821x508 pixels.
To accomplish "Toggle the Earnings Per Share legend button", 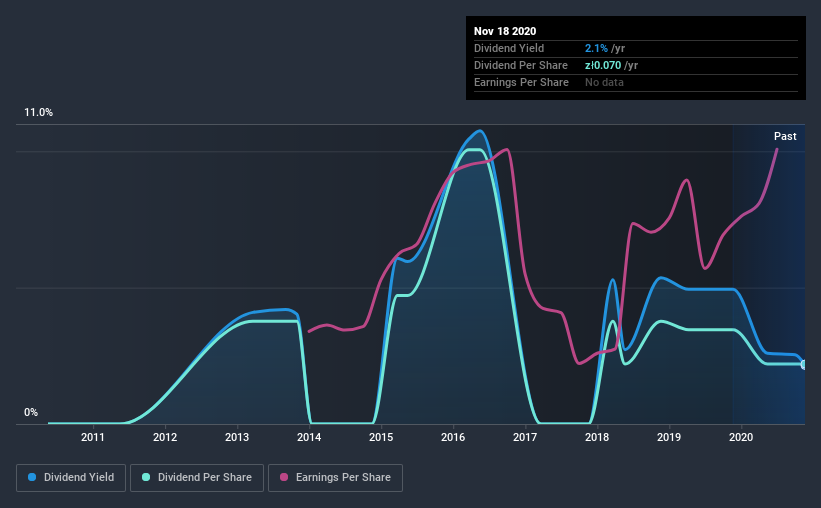I will point(335,478).
